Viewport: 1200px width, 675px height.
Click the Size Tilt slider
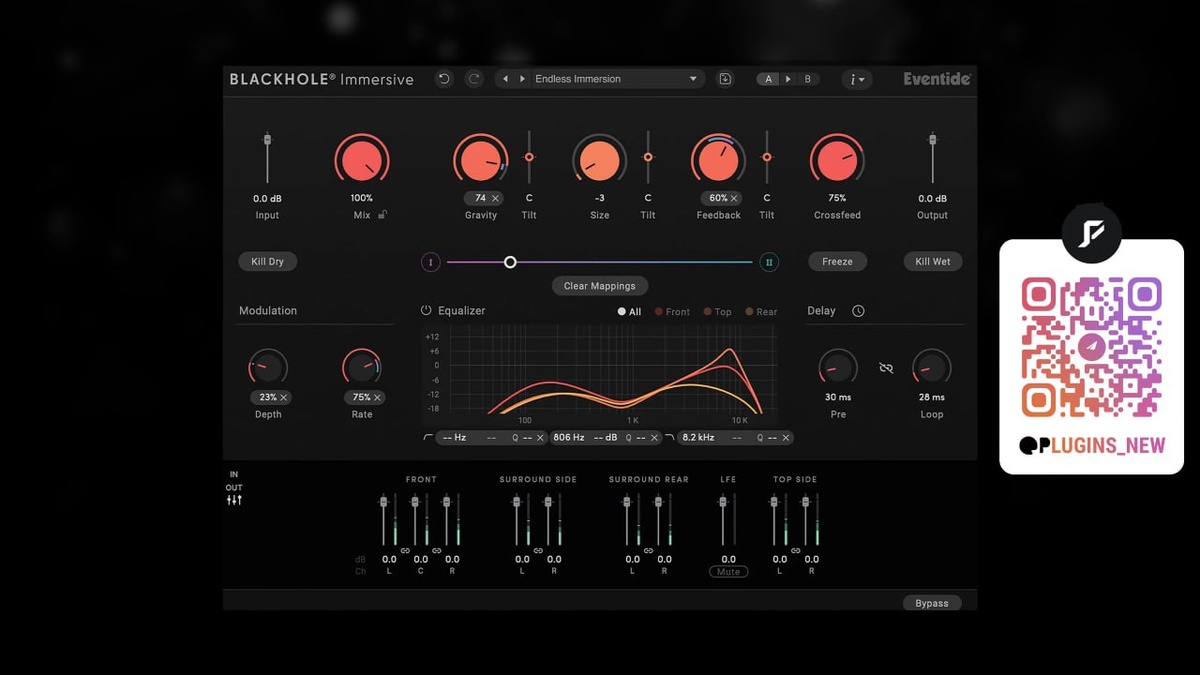click(x=648, y=157)
